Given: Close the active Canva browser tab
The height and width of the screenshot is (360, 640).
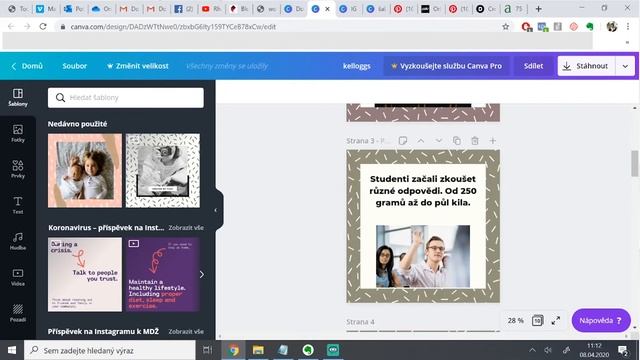Looking at the screenshot, I should point(327,9).
